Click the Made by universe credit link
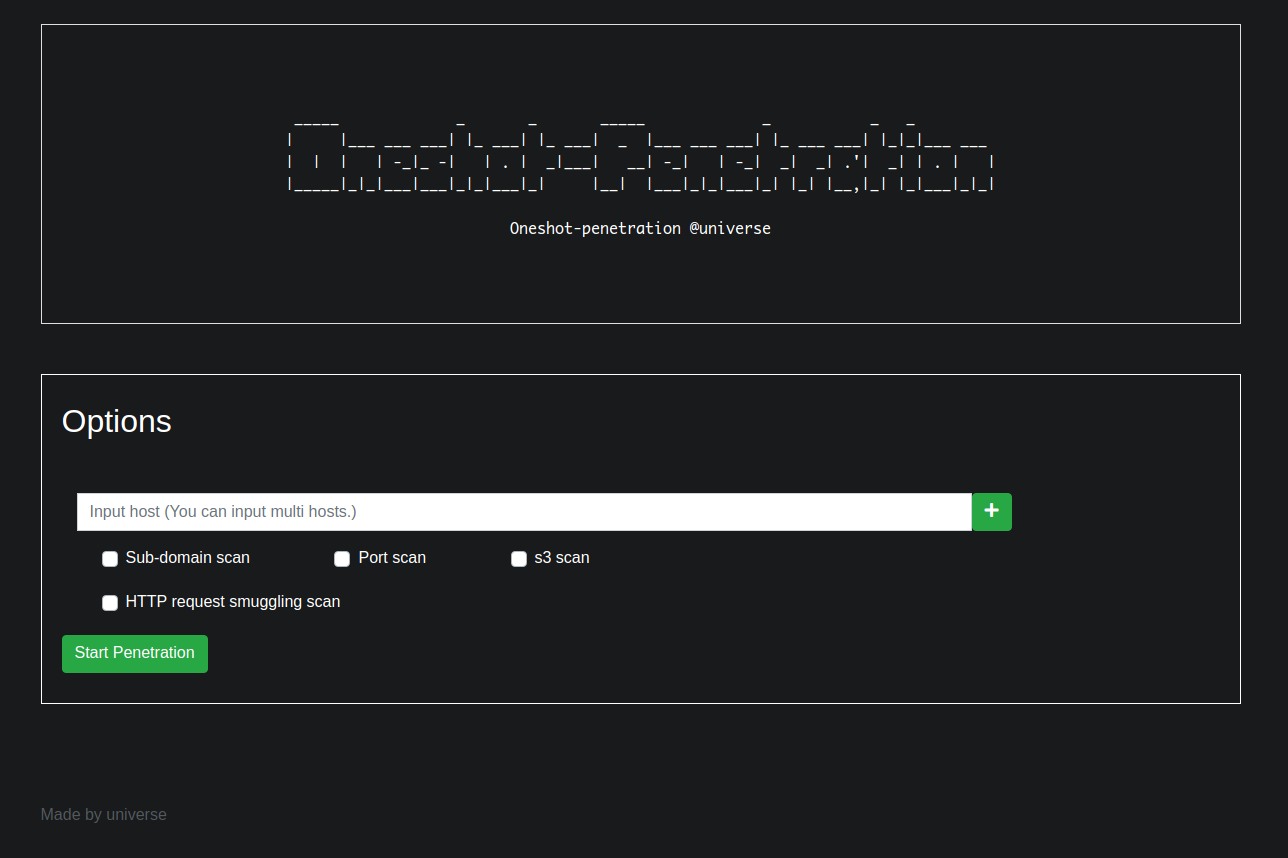Screen dimensions: 1288x858 click(103, 814)
